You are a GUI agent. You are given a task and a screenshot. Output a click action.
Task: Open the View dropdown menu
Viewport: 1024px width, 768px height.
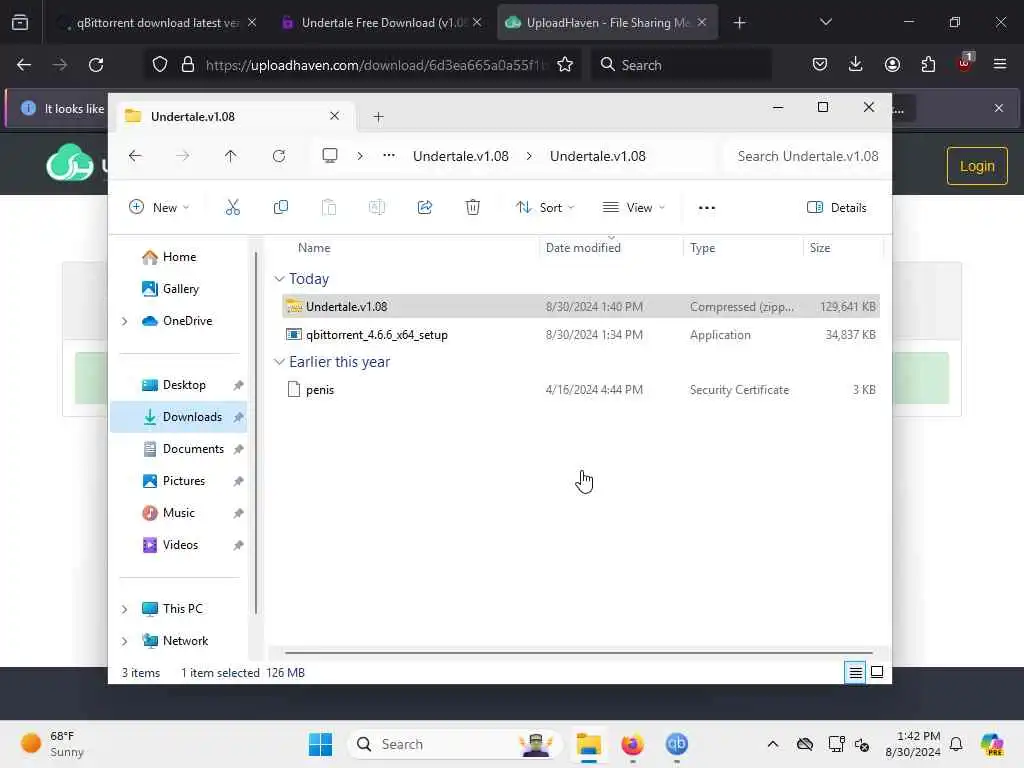tap(633, 208)
